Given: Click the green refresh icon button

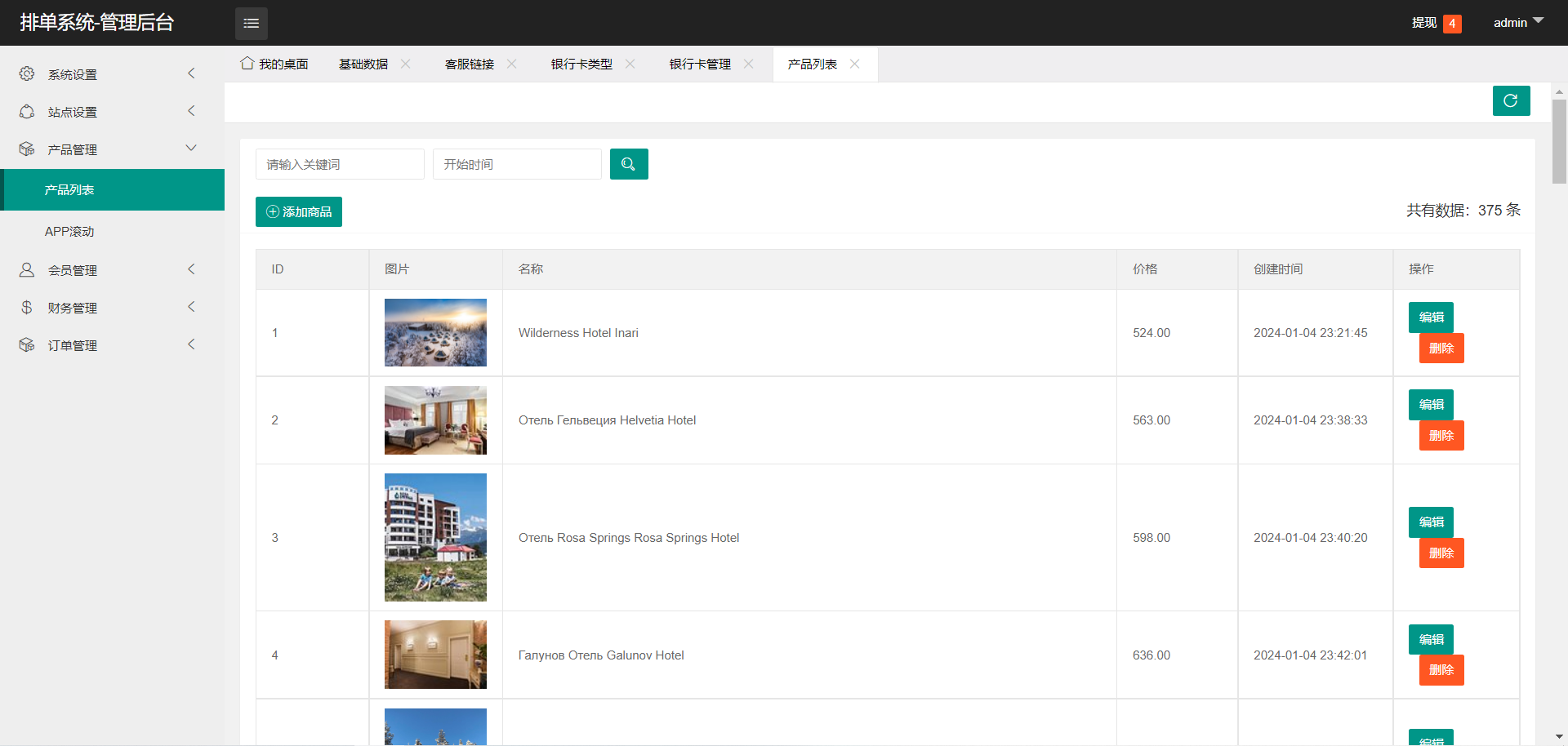Looking at the screenshot, I should (1511, 100).
